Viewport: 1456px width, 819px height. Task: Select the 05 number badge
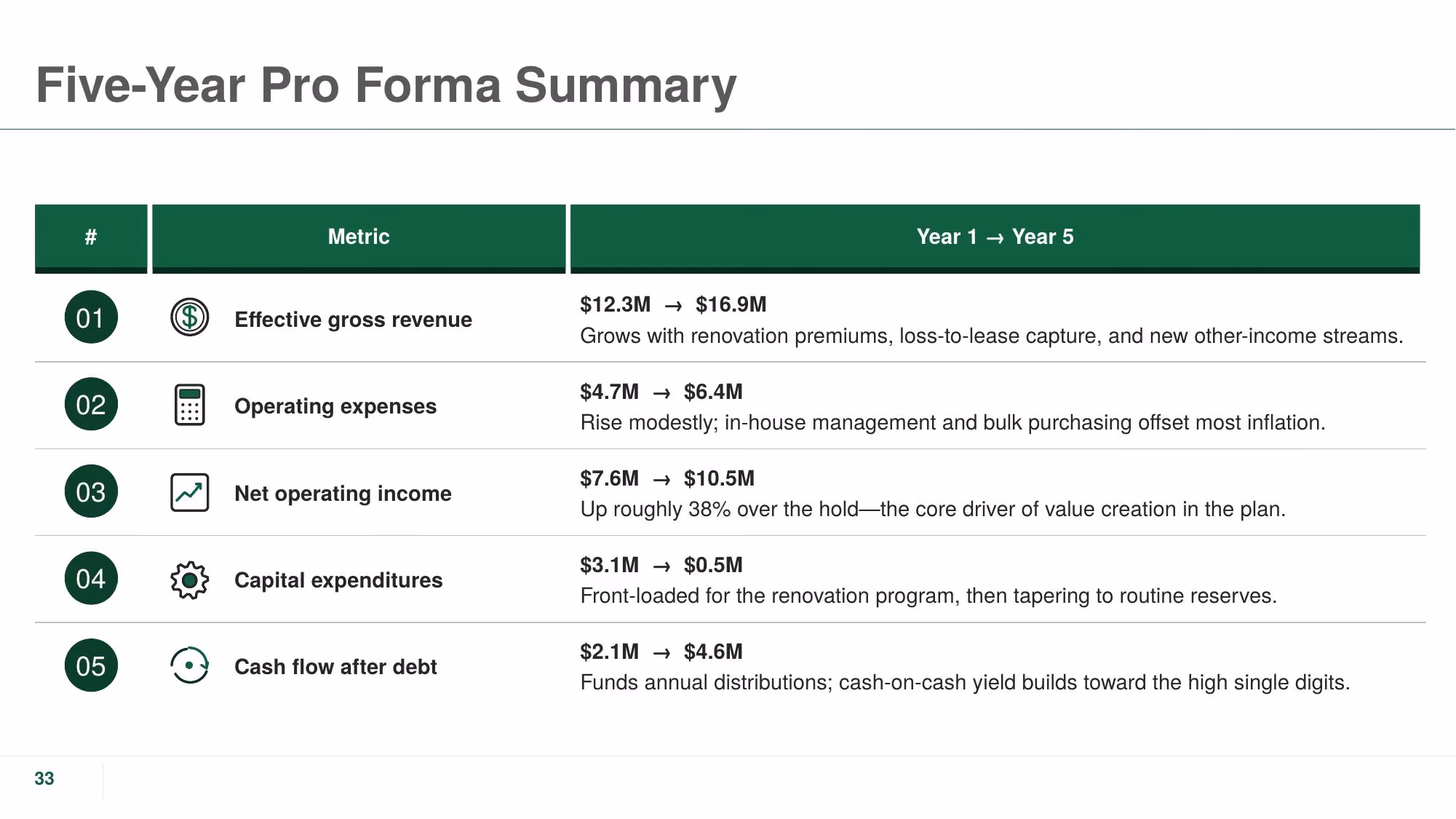point(91,665)
